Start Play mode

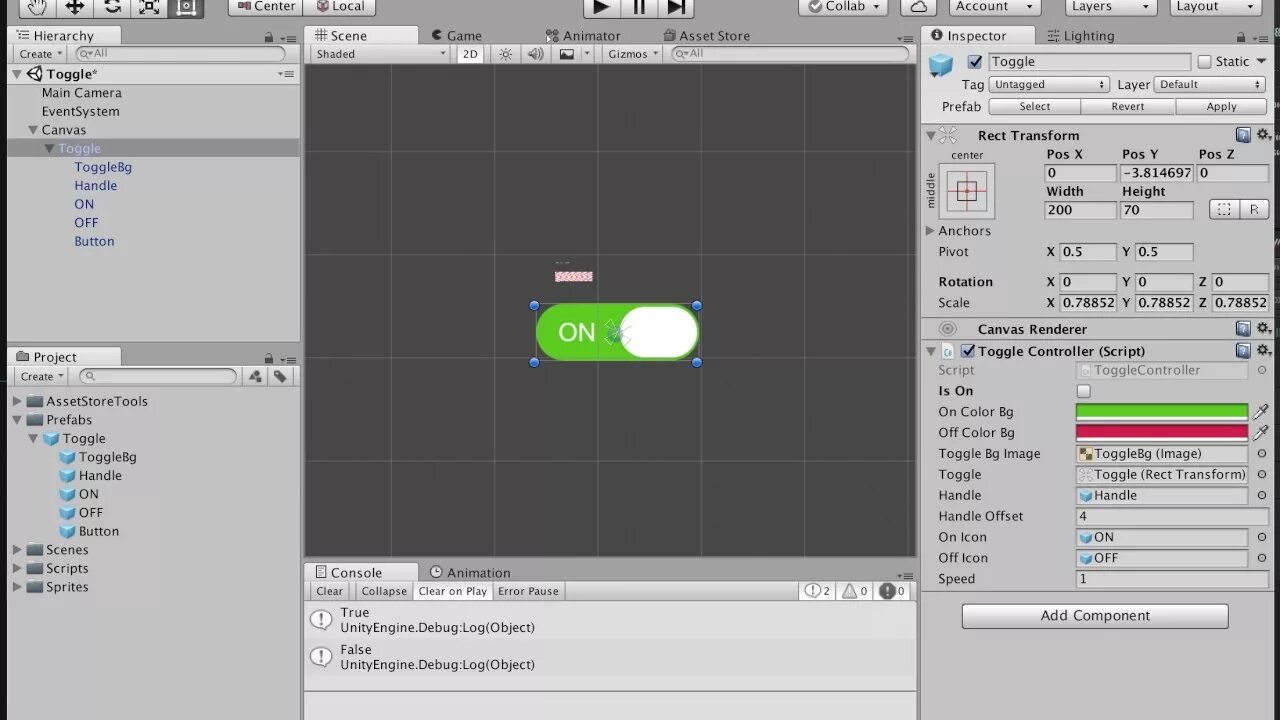pos(601,7)
